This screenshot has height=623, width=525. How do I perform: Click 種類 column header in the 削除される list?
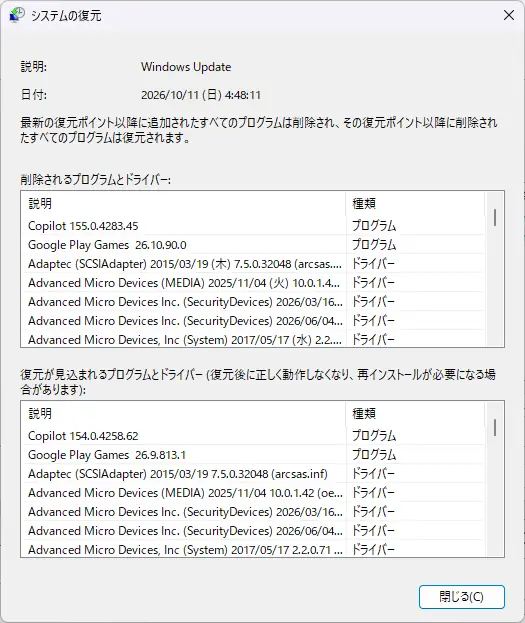click(x=415, y=204)
